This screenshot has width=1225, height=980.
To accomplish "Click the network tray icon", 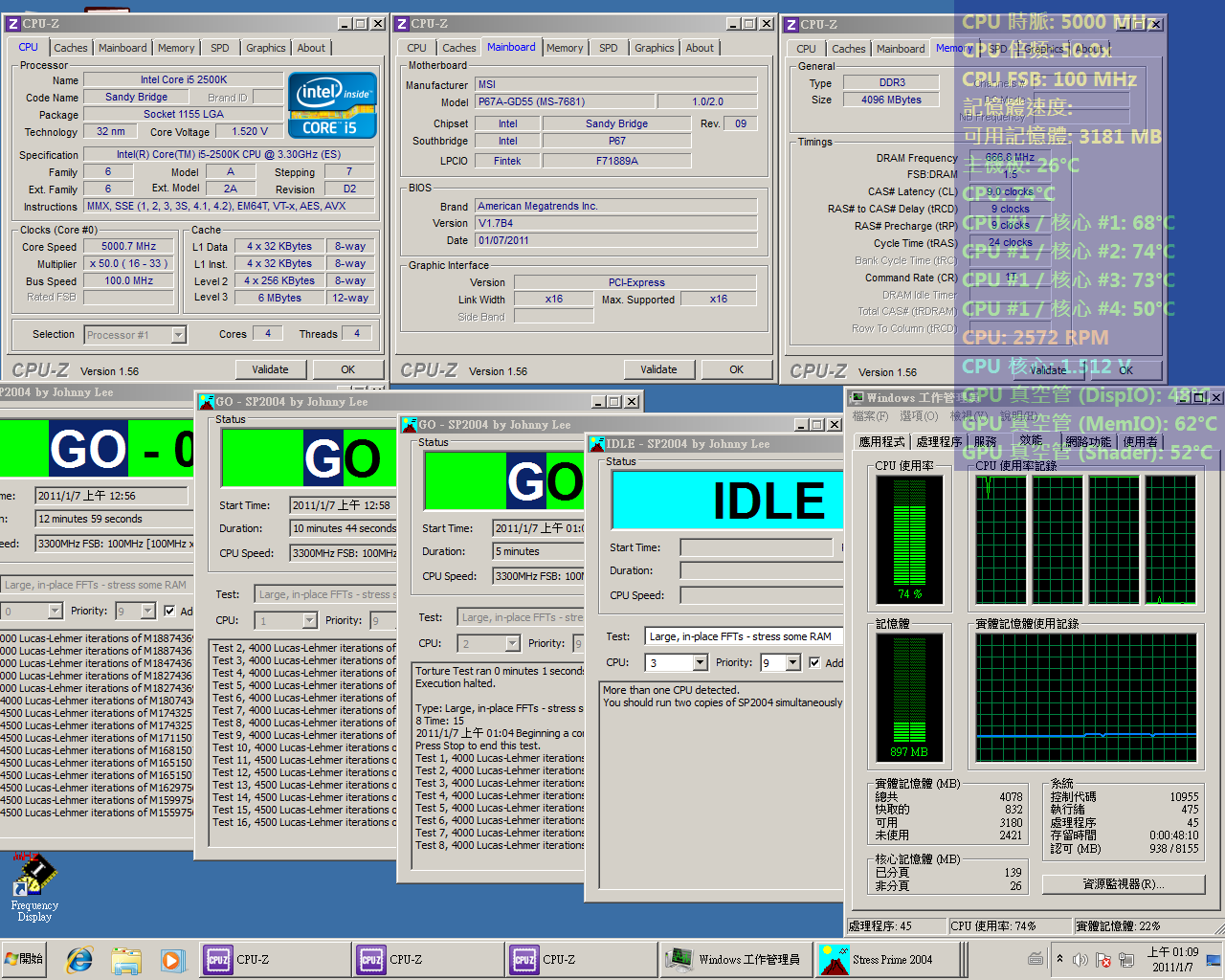I will [1126, 959].
